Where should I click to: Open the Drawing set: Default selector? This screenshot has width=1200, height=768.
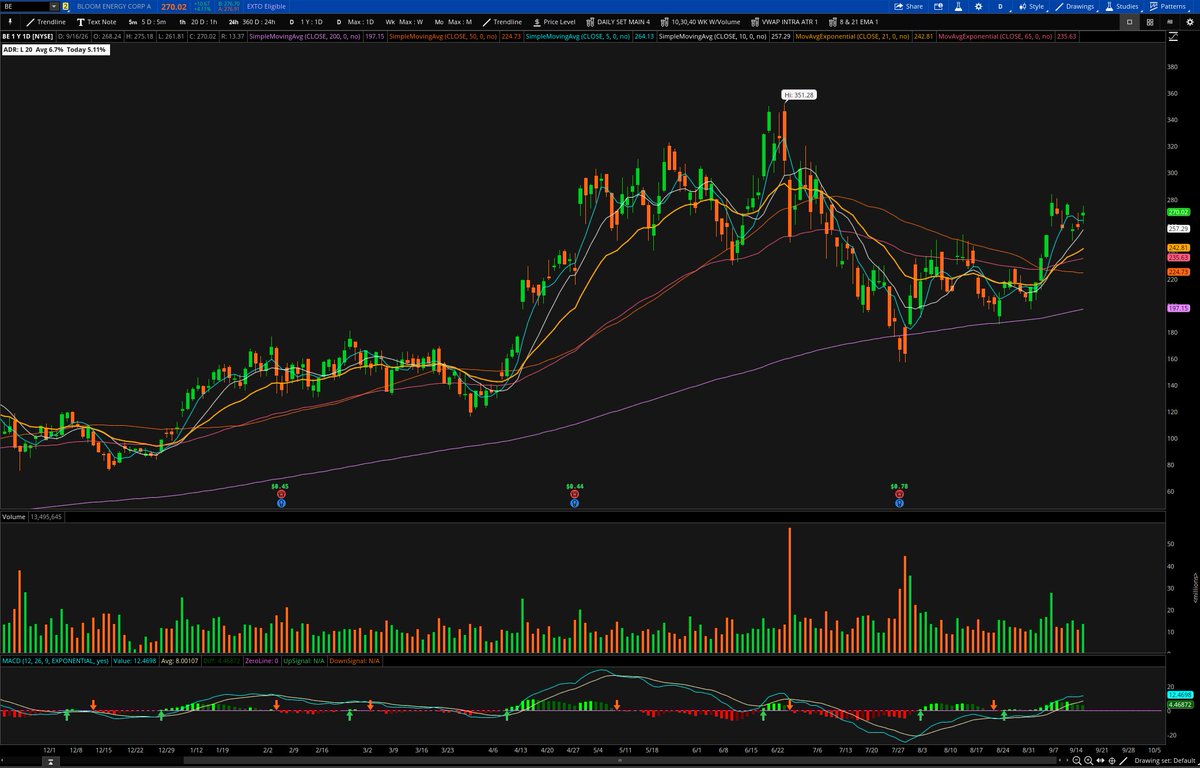1165,761
